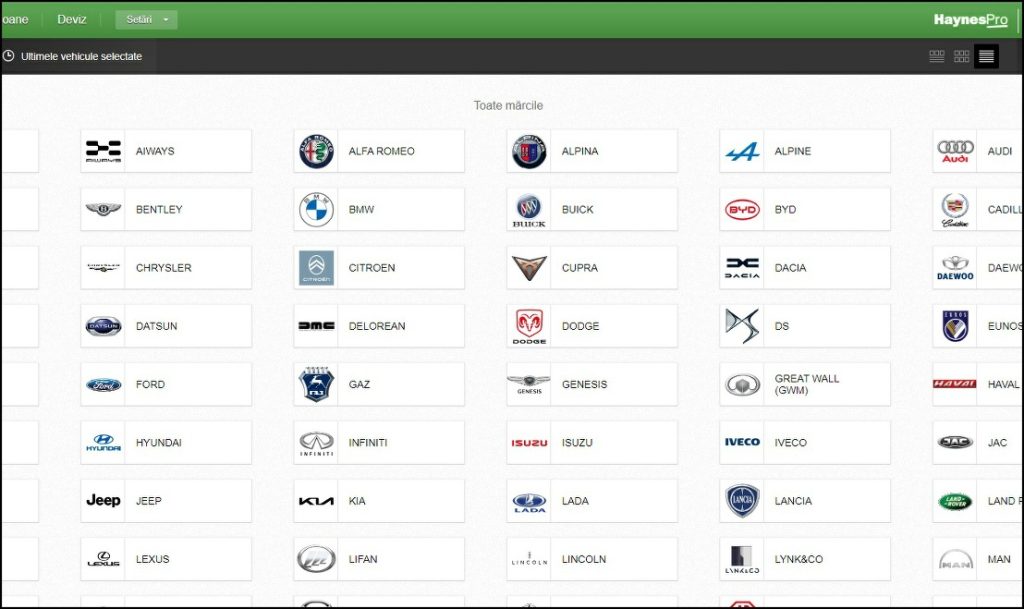
Task: Click the Ford oval logo
Action: 103,384
